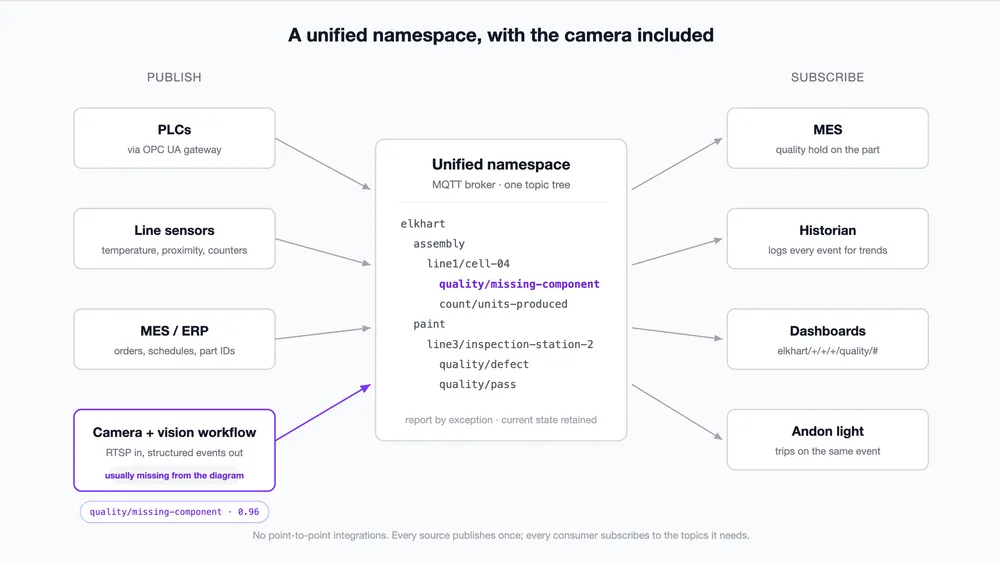Screen dimensions: 1000x563
Task: Click 'trips on the same event' text
Action: coord(827,451)
